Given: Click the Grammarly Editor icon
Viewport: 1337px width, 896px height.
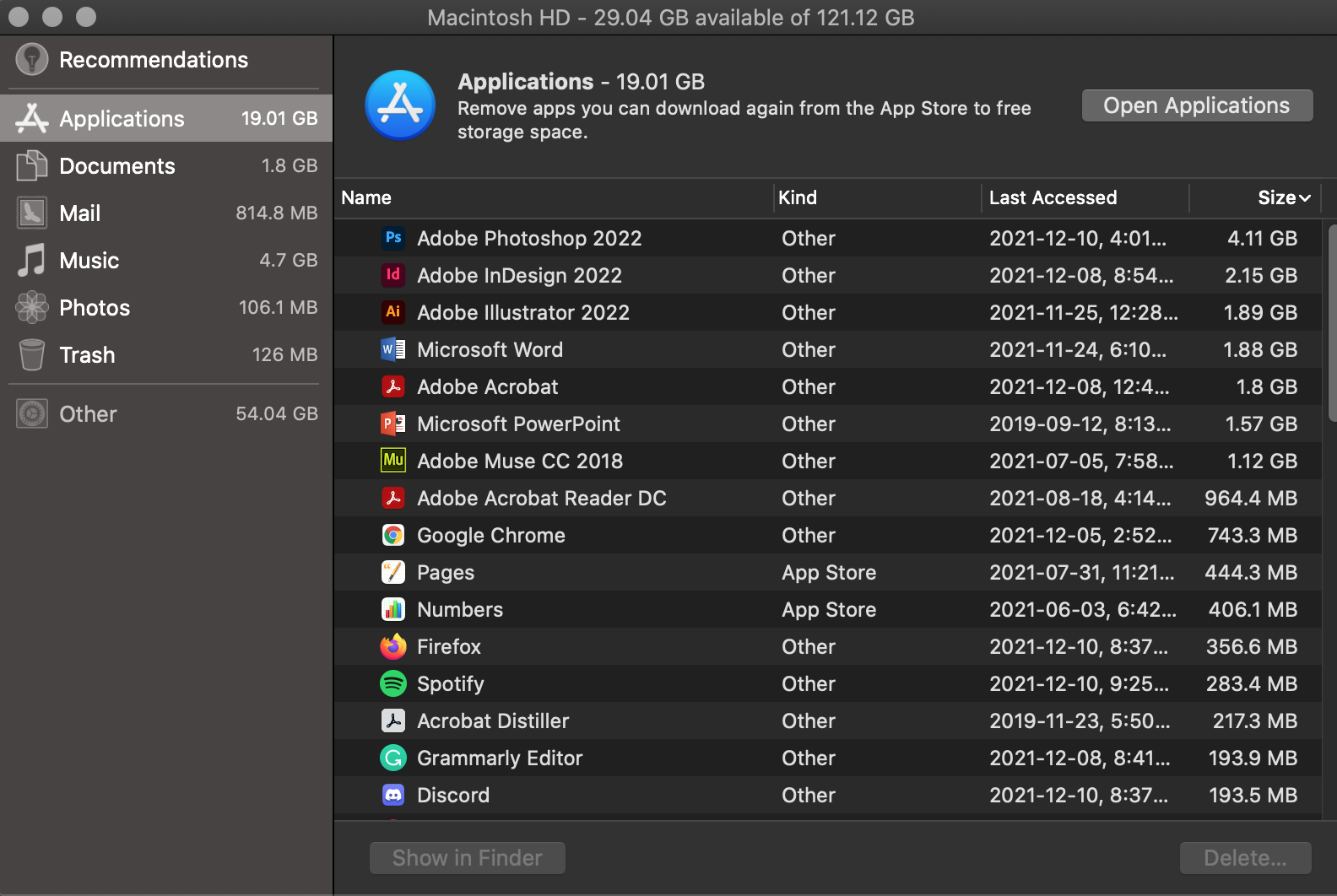Looking at the screenshot, I should (x=393, y=758).
